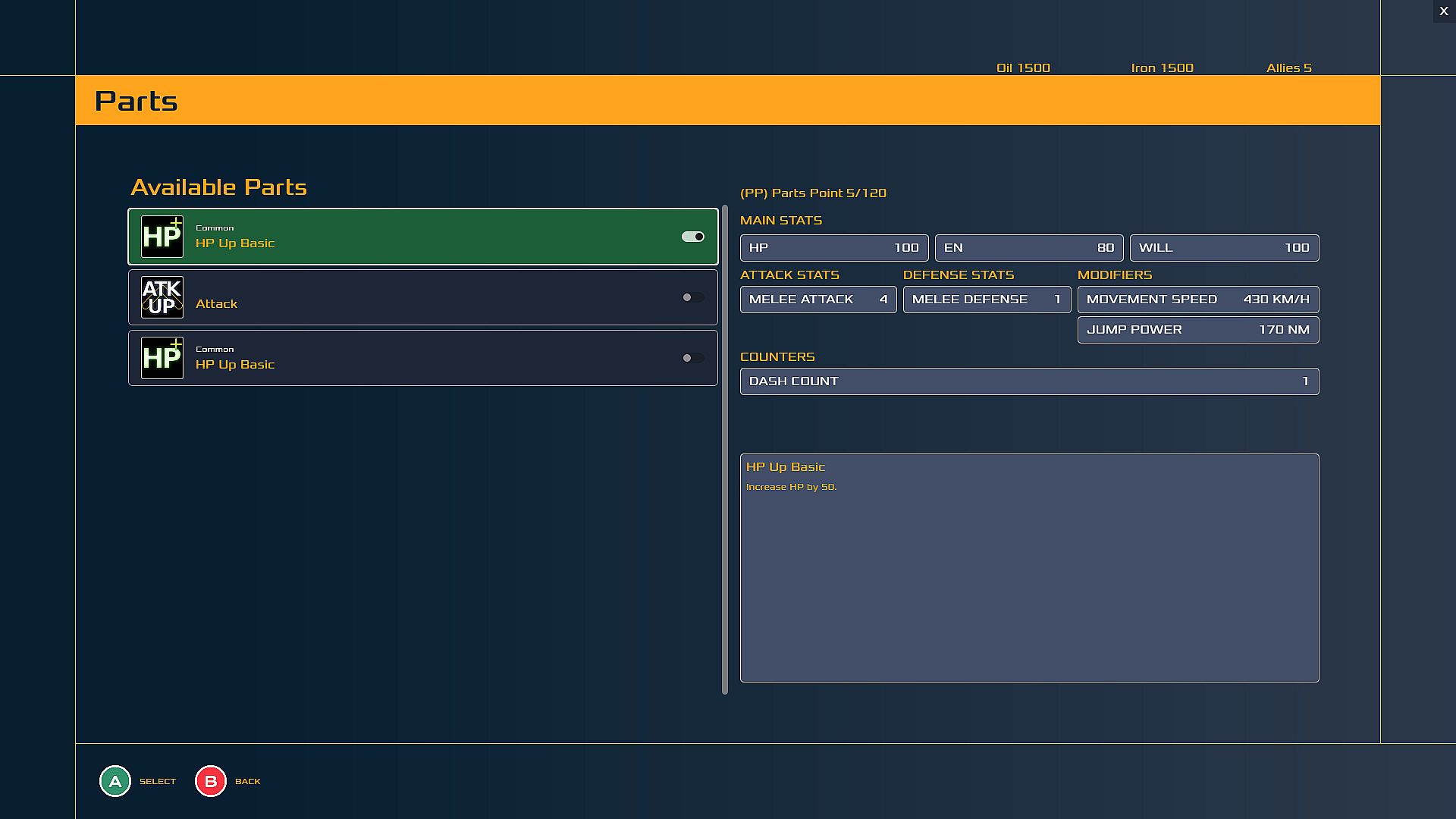The height and width of the screenshot is (819, 1456).
Task: Click the BACK label in footer
Action: 247,781
